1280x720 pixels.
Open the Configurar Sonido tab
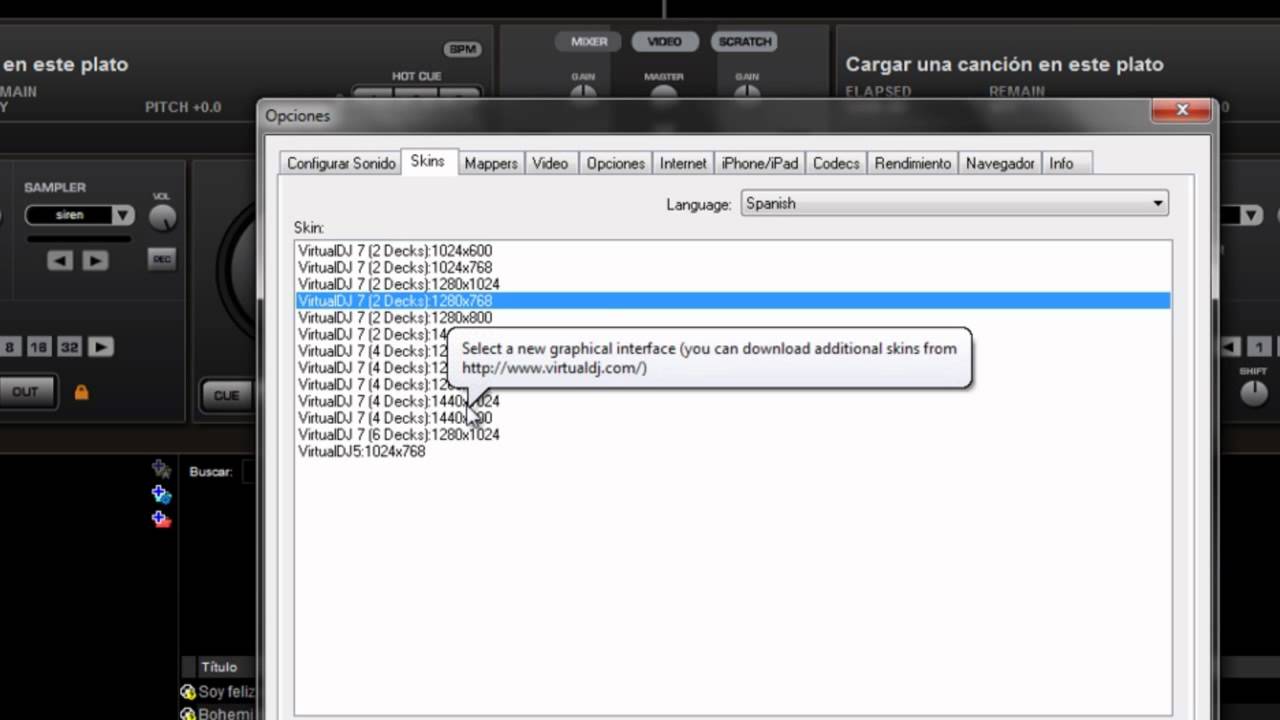(341, 163)
